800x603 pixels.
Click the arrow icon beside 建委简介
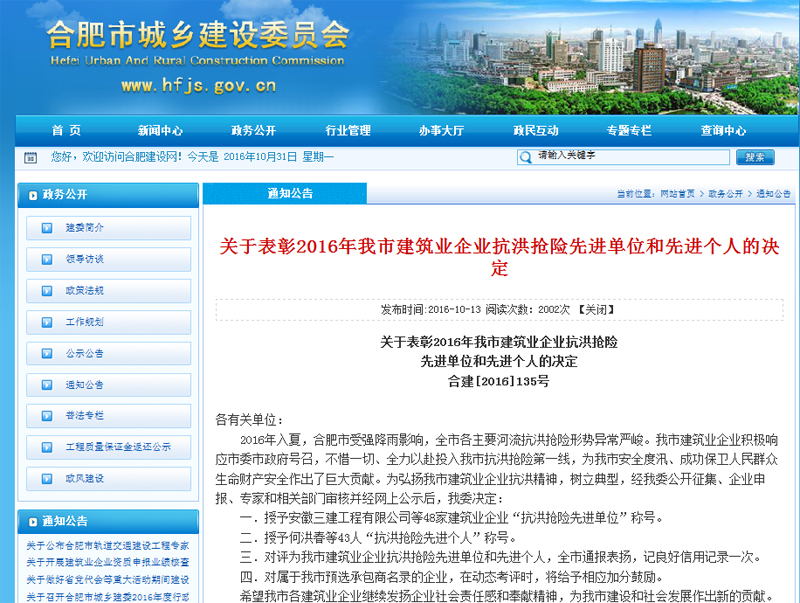click(x=47, y=228)
